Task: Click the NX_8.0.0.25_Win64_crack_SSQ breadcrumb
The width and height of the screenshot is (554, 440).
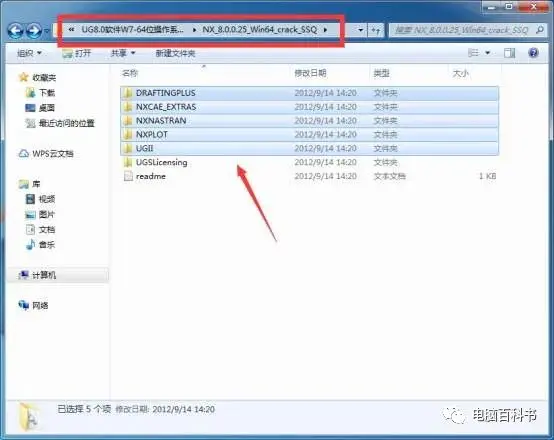Action: pos(260,30)
